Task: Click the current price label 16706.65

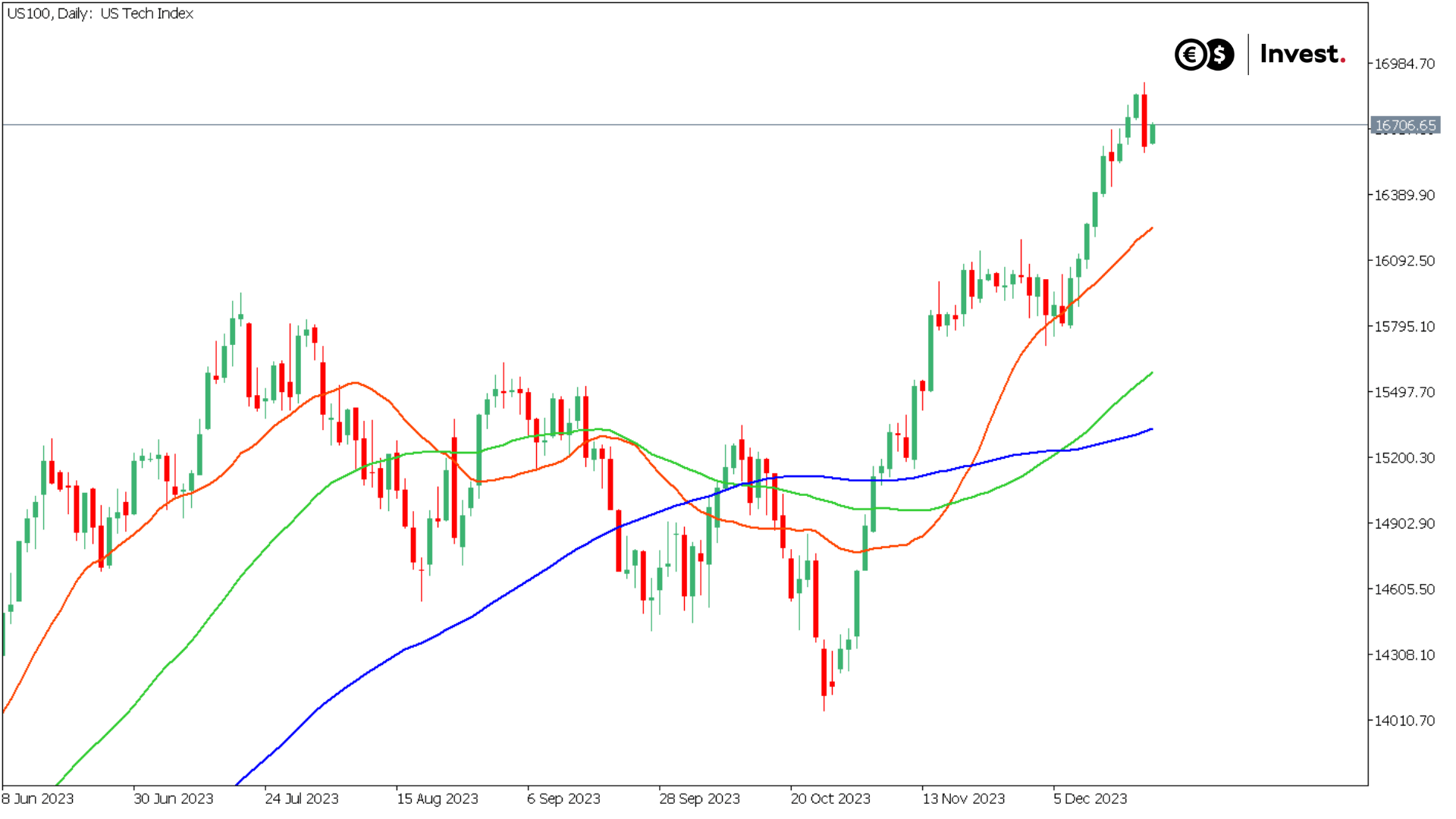Action: 1405,125
